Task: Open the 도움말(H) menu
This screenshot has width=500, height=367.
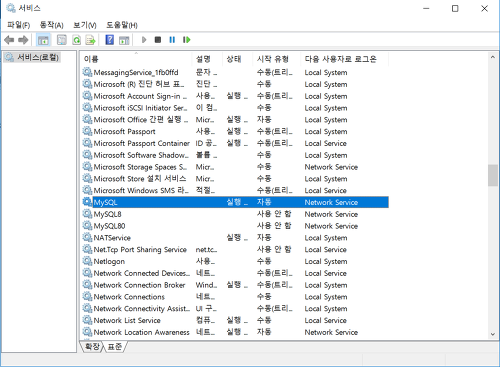Action: pos(122,25)
